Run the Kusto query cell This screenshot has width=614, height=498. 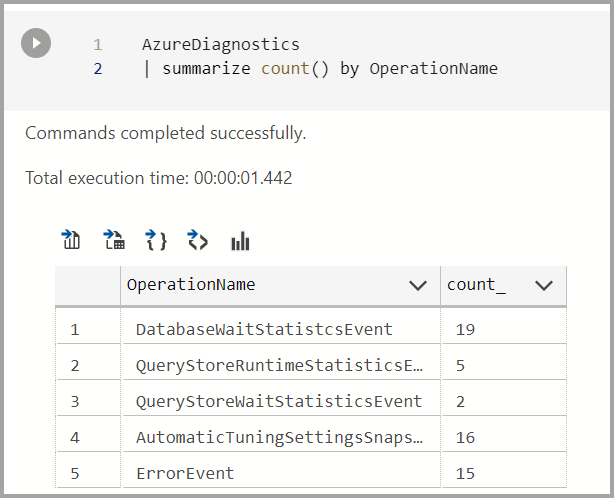36,43
